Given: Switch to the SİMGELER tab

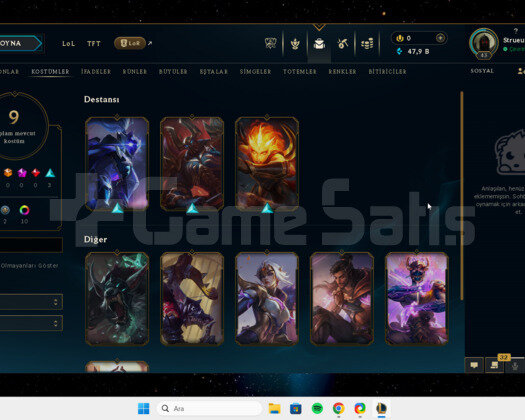Looking at the screenshot, I should (x=255, y=71).
